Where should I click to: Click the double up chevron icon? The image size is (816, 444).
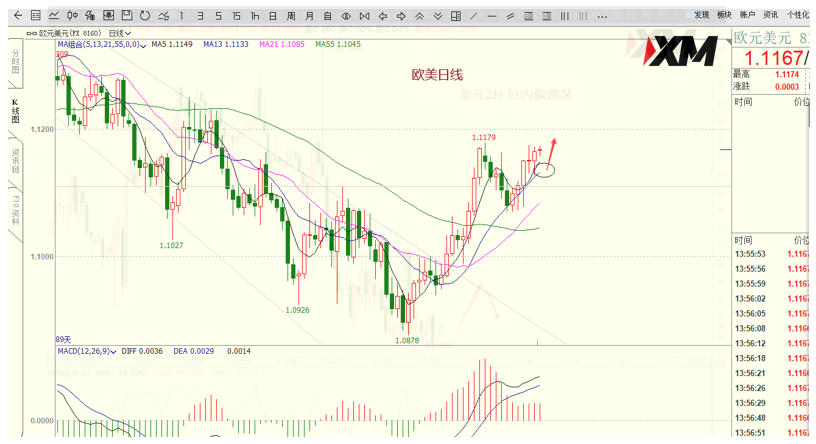pos(419,16)
